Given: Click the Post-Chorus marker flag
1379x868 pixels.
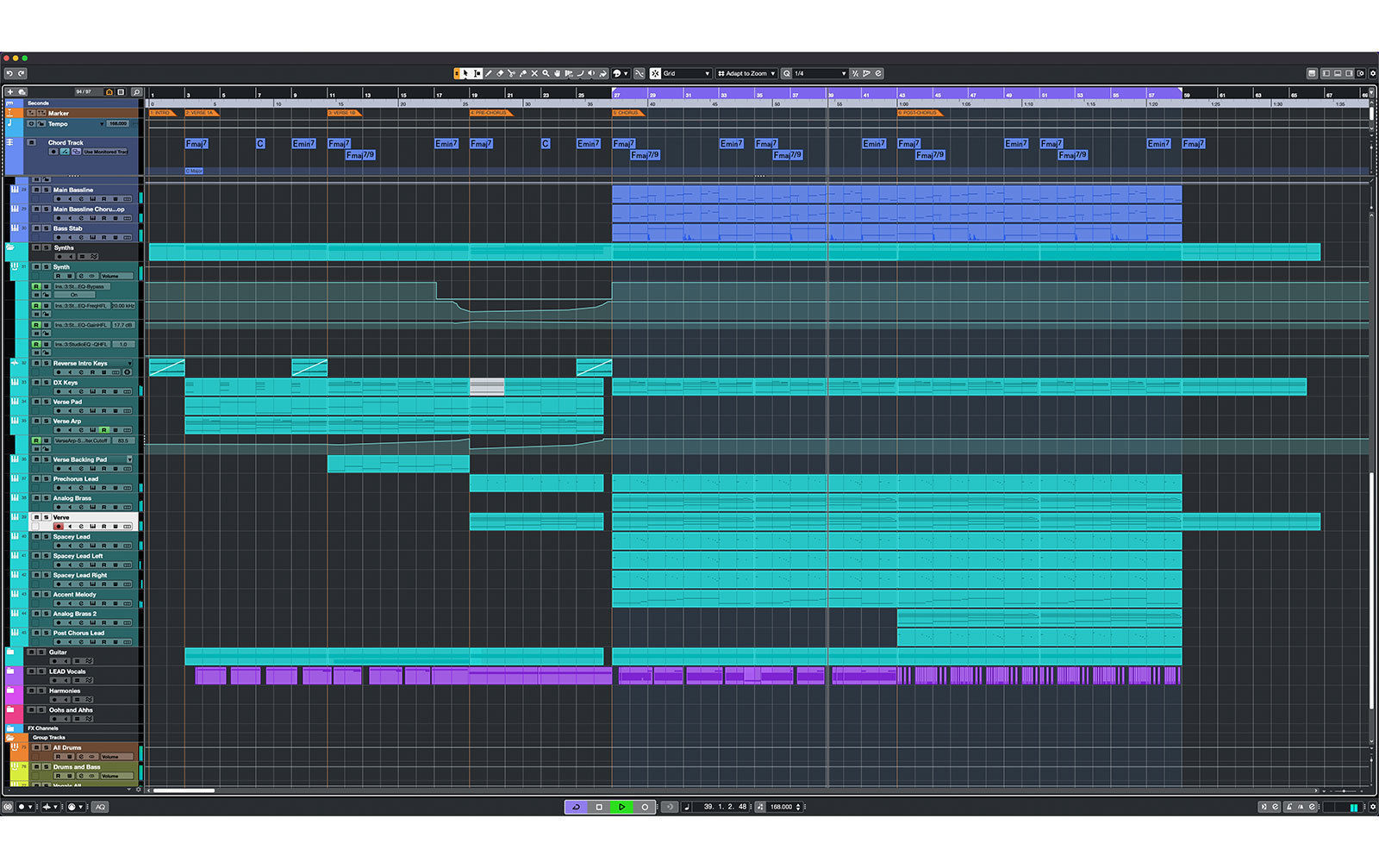Looking at the screenshot, I should pyautogui.click(x=919, y=113).
